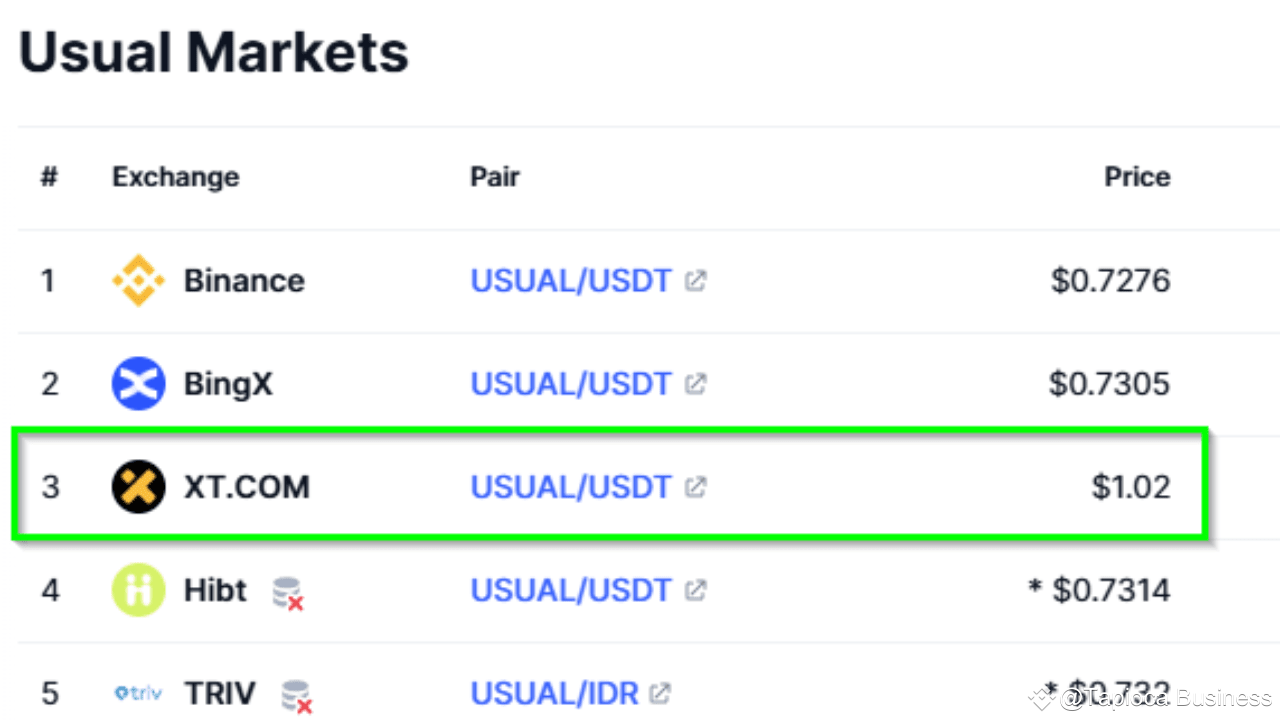Open the XT.COM USUAL/USDT pair link
1280x720 pixels.
click(x=570, y=487)
